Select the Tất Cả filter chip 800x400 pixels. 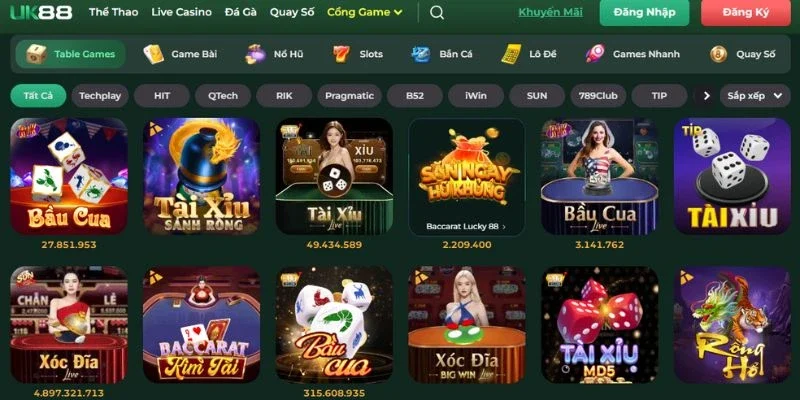pos(38,95)
